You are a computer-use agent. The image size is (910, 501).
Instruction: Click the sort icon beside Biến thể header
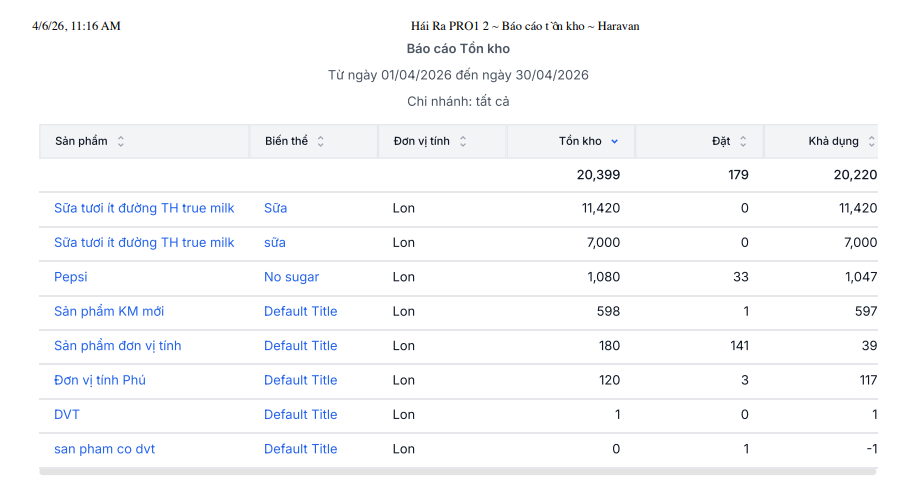coord(321,142)
